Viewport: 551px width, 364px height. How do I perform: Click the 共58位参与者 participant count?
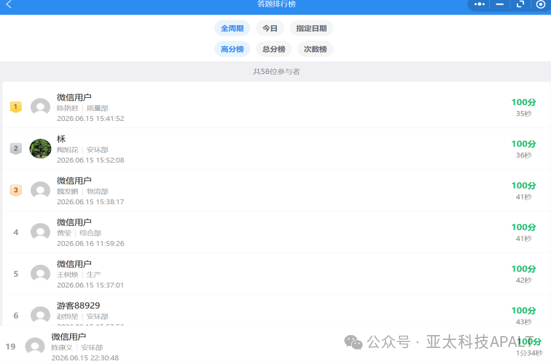pyautogui.click(x=276, y=72)
